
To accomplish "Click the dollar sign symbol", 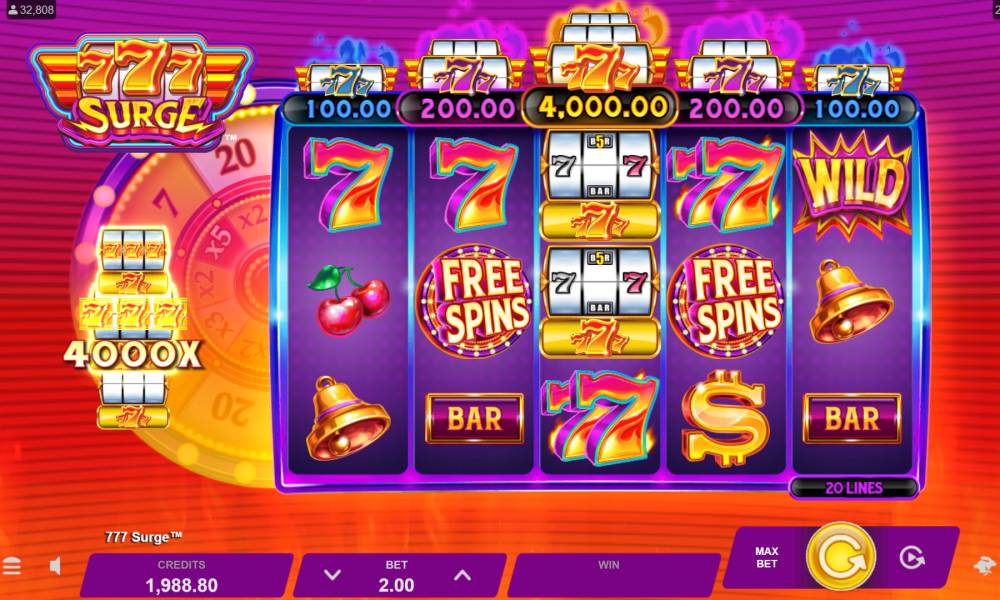I will tap(724, 418).
